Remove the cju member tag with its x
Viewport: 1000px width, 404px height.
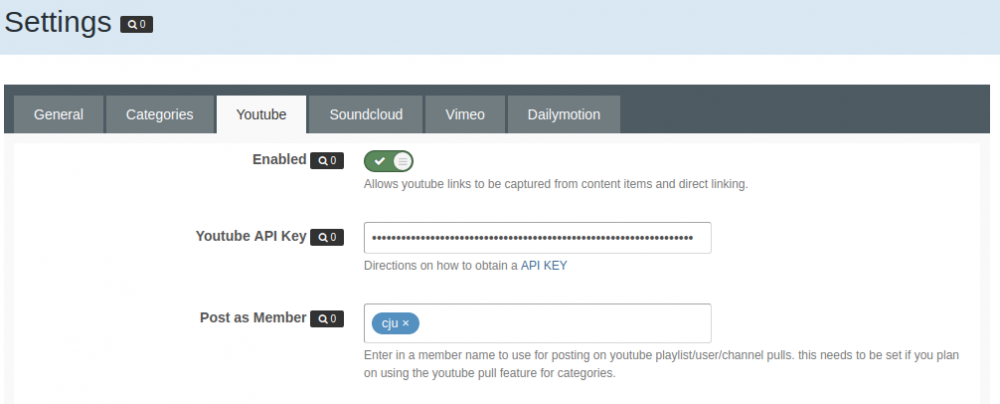tap(406, 324)
